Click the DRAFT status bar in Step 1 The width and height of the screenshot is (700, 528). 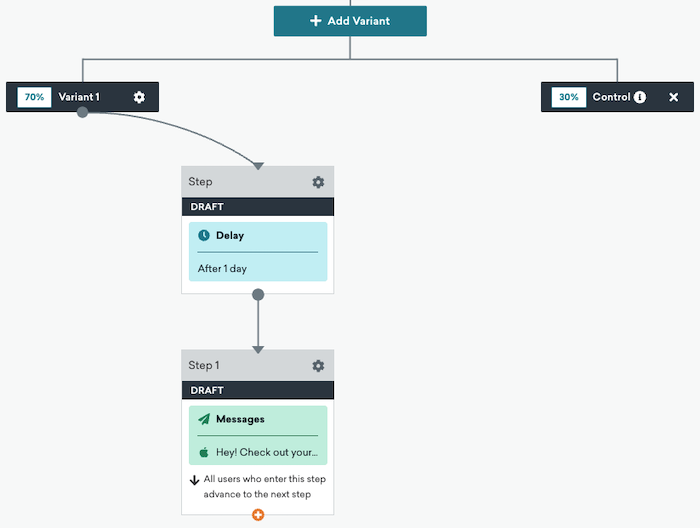coord(257,390)
